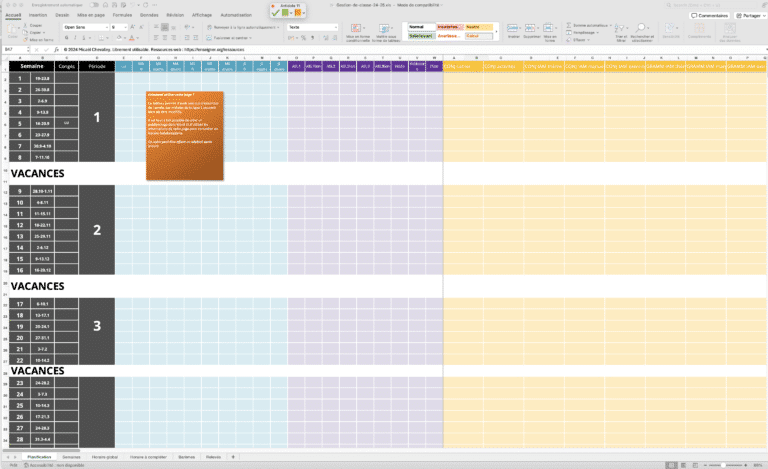Click Mise en forme conditionnelle icon
The image size is (768, 469).
pos(357,28)
